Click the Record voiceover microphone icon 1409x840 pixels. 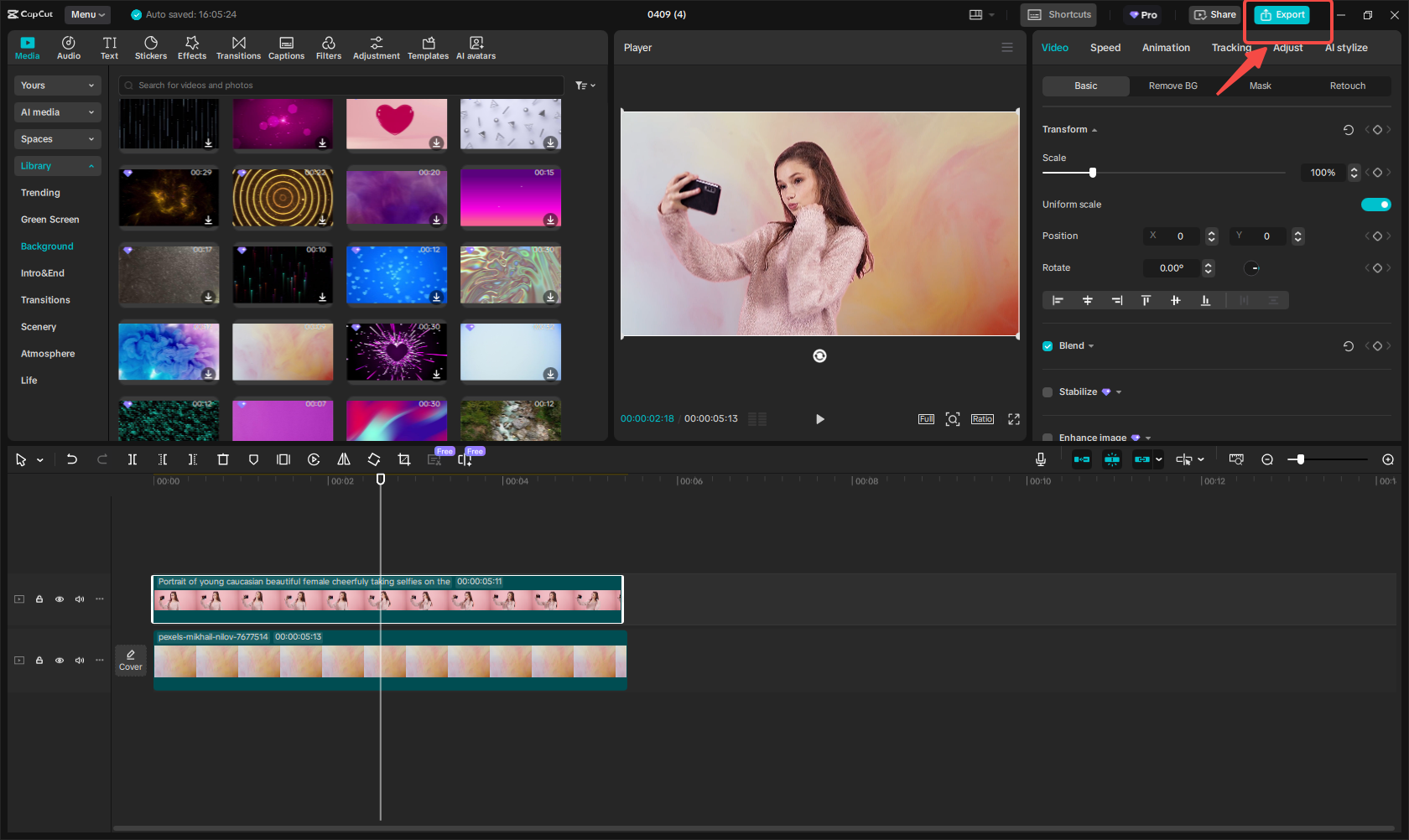(x=1041, y=459)
